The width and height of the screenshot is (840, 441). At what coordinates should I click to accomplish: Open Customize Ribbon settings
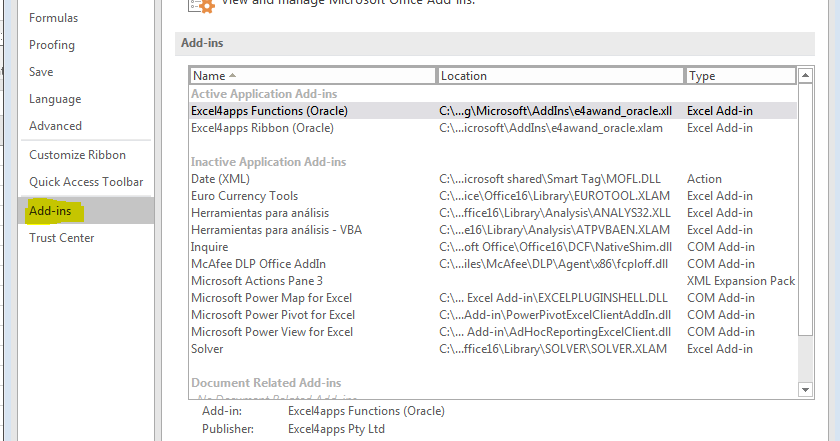(78, 155)
